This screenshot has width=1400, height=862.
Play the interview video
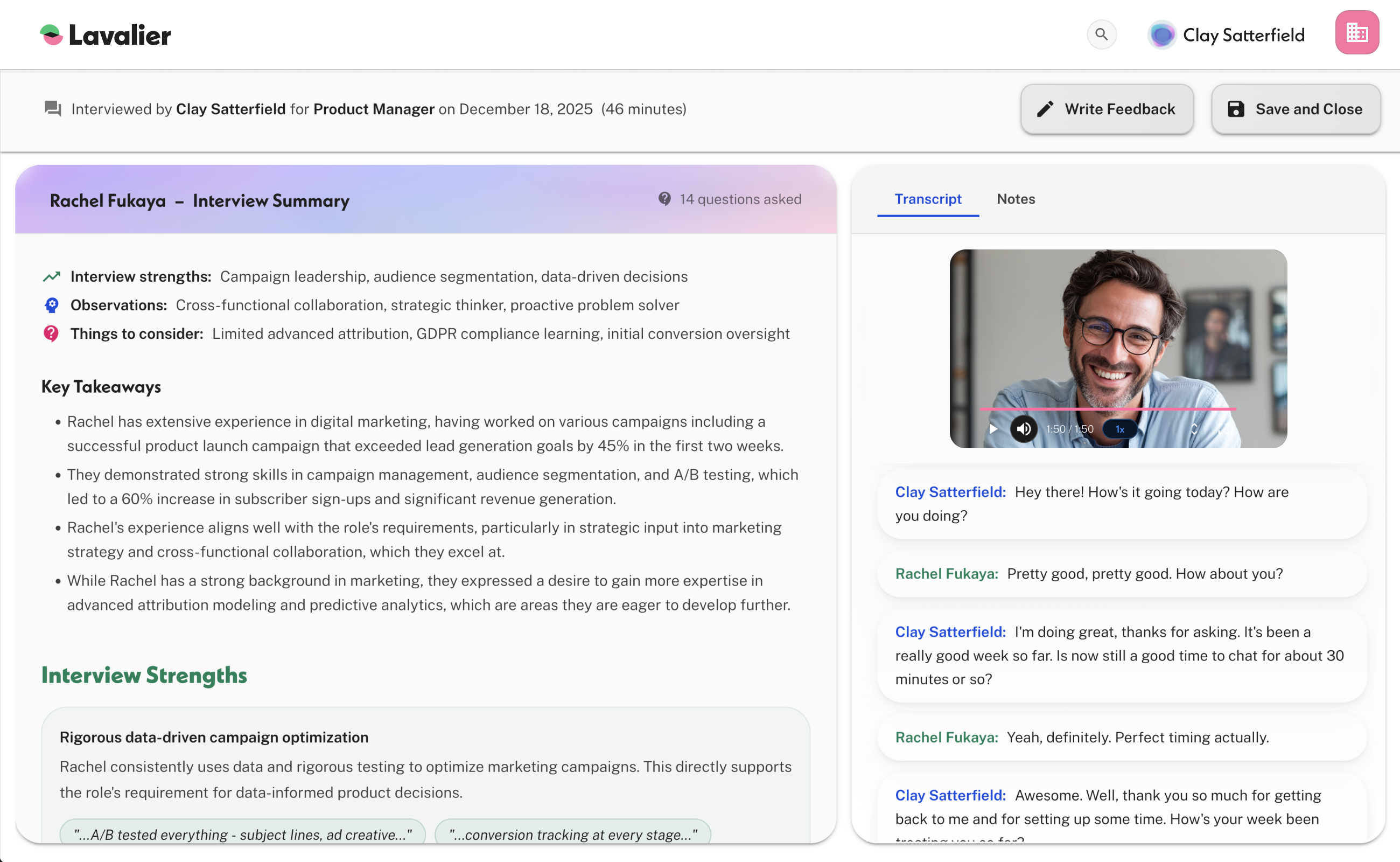[x=993, y=429]
